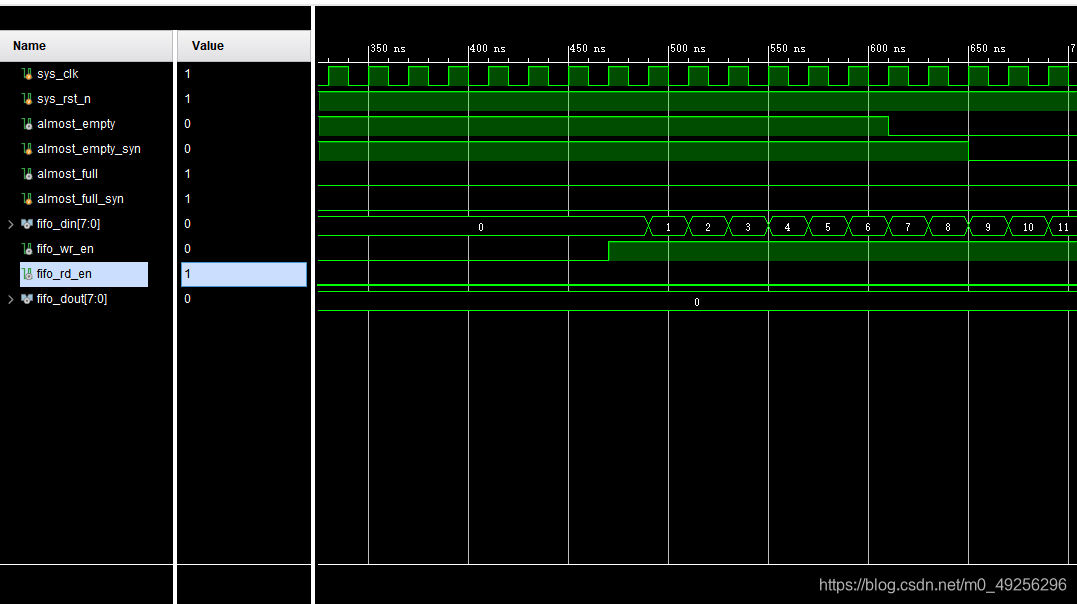Image resolution: width=1077 pixels, height=604 pixels.
Task: Click the value cell of sys_clk
Action: coord(244,74)
